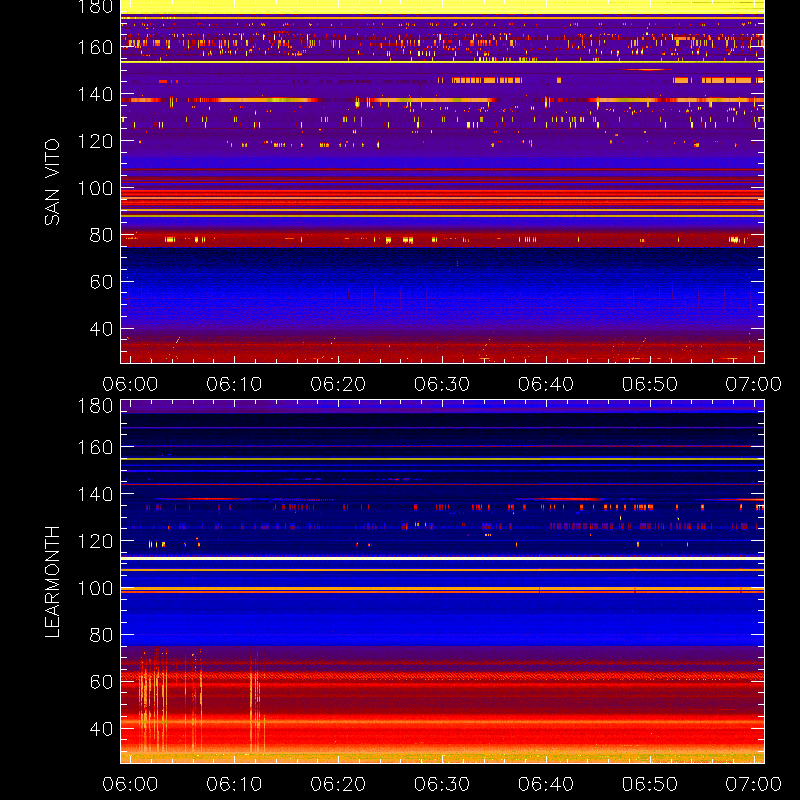Select the 100 label on San Vito axis
Image resolution: width=800 pixels, height=800 pixels.
coord(95,188)
